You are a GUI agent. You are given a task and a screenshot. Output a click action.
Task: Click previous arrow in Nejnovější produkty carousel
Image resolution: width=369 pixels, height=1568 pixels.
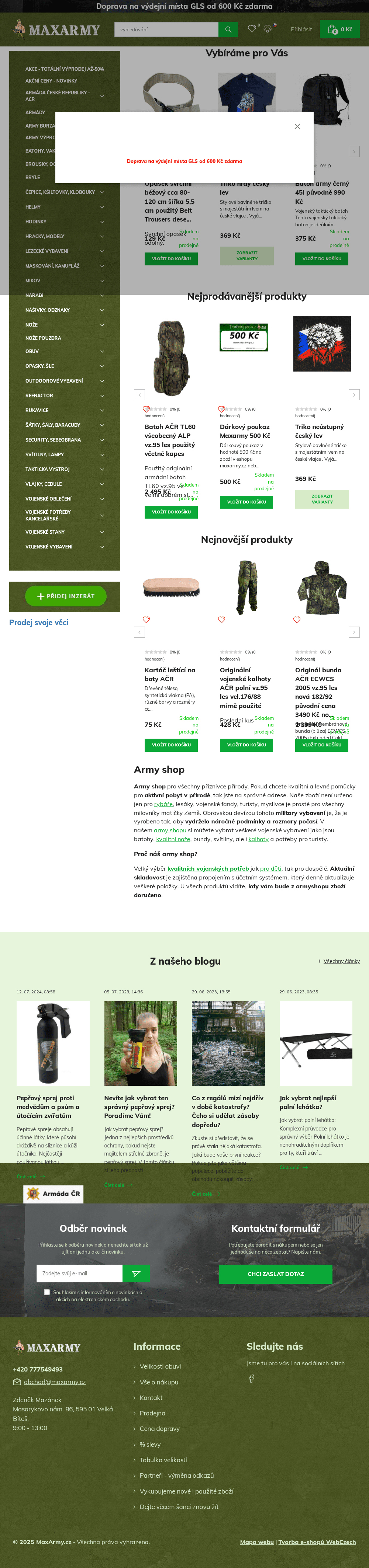(x=139, y=633)
